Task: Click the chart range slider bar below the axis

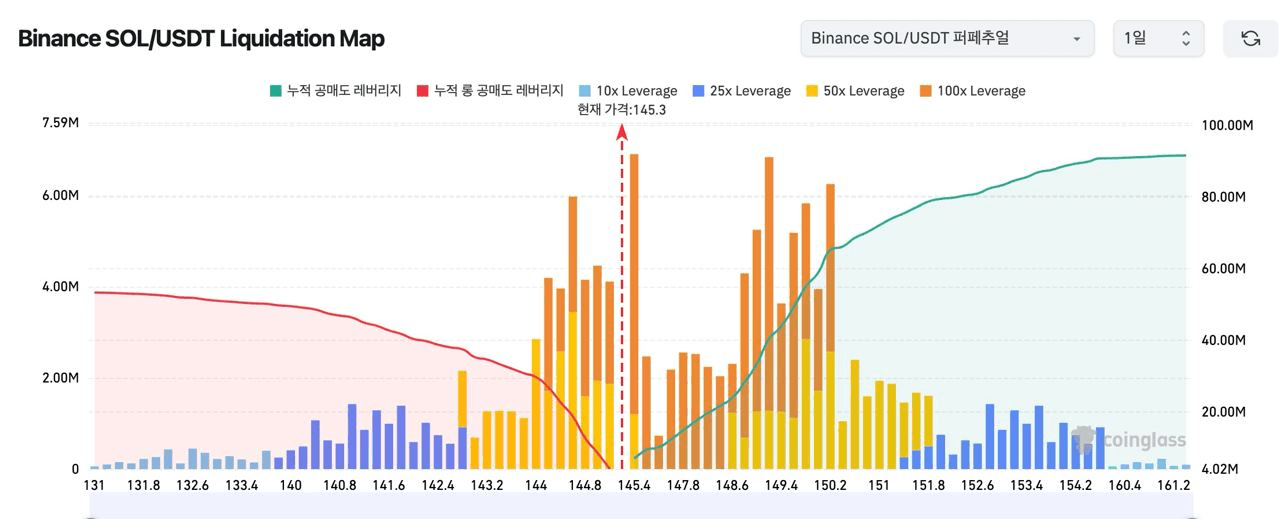Action: point(640,508)
